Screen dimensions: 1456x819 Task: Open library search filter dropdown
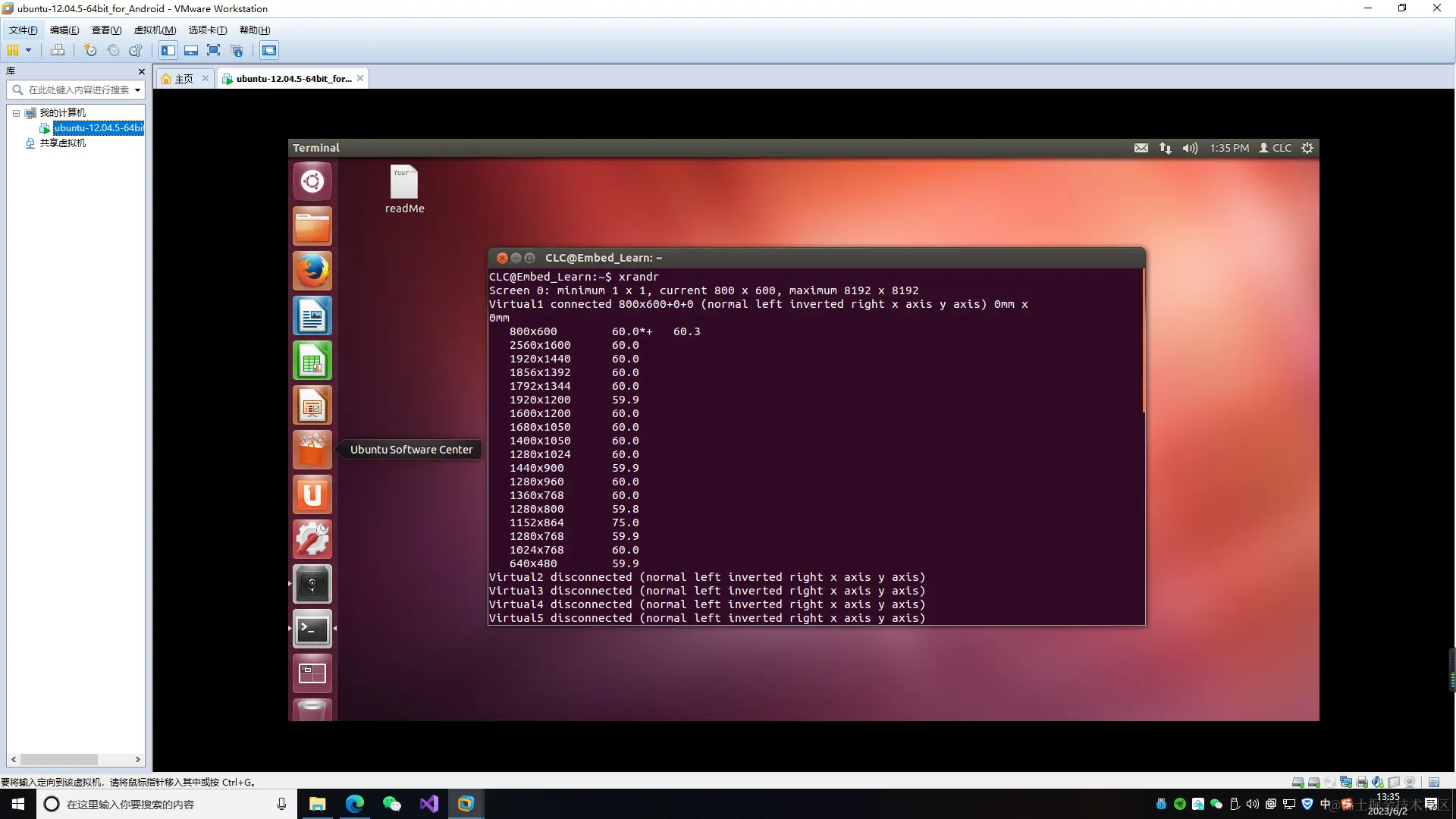[x=137, y=90]
